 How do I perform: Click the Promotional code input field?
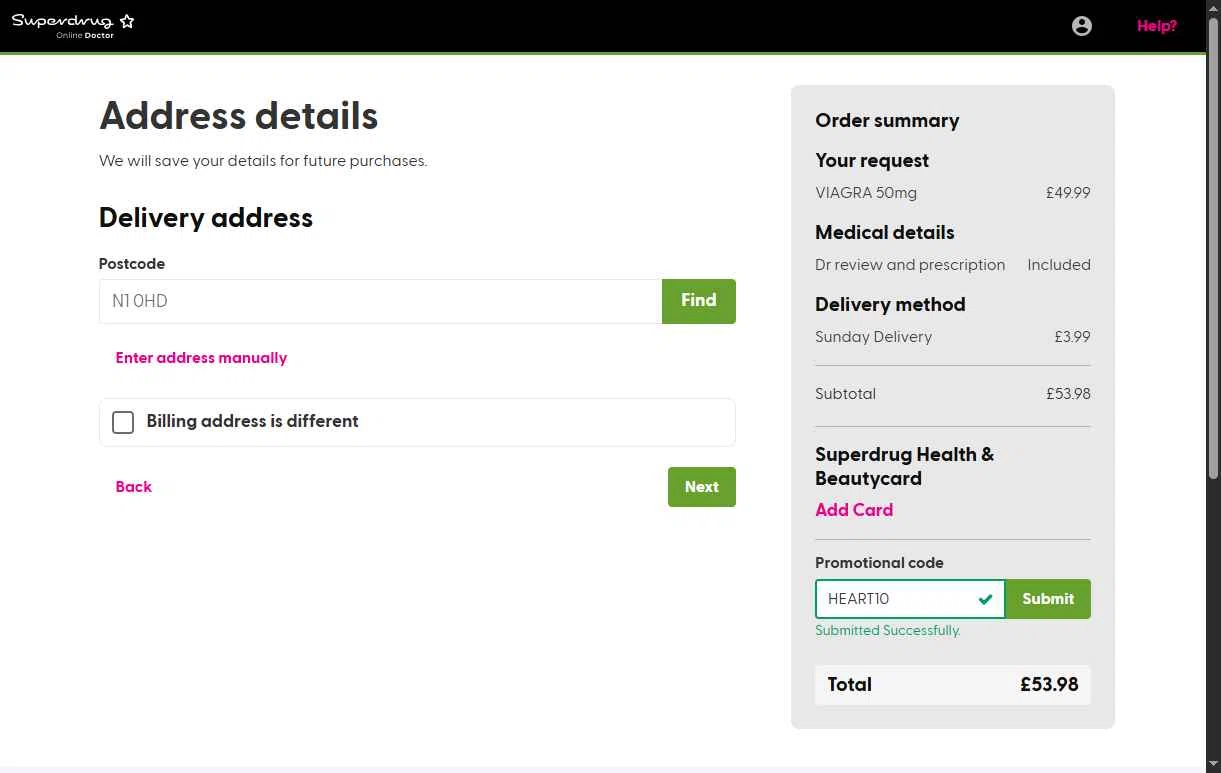point(910,599)
